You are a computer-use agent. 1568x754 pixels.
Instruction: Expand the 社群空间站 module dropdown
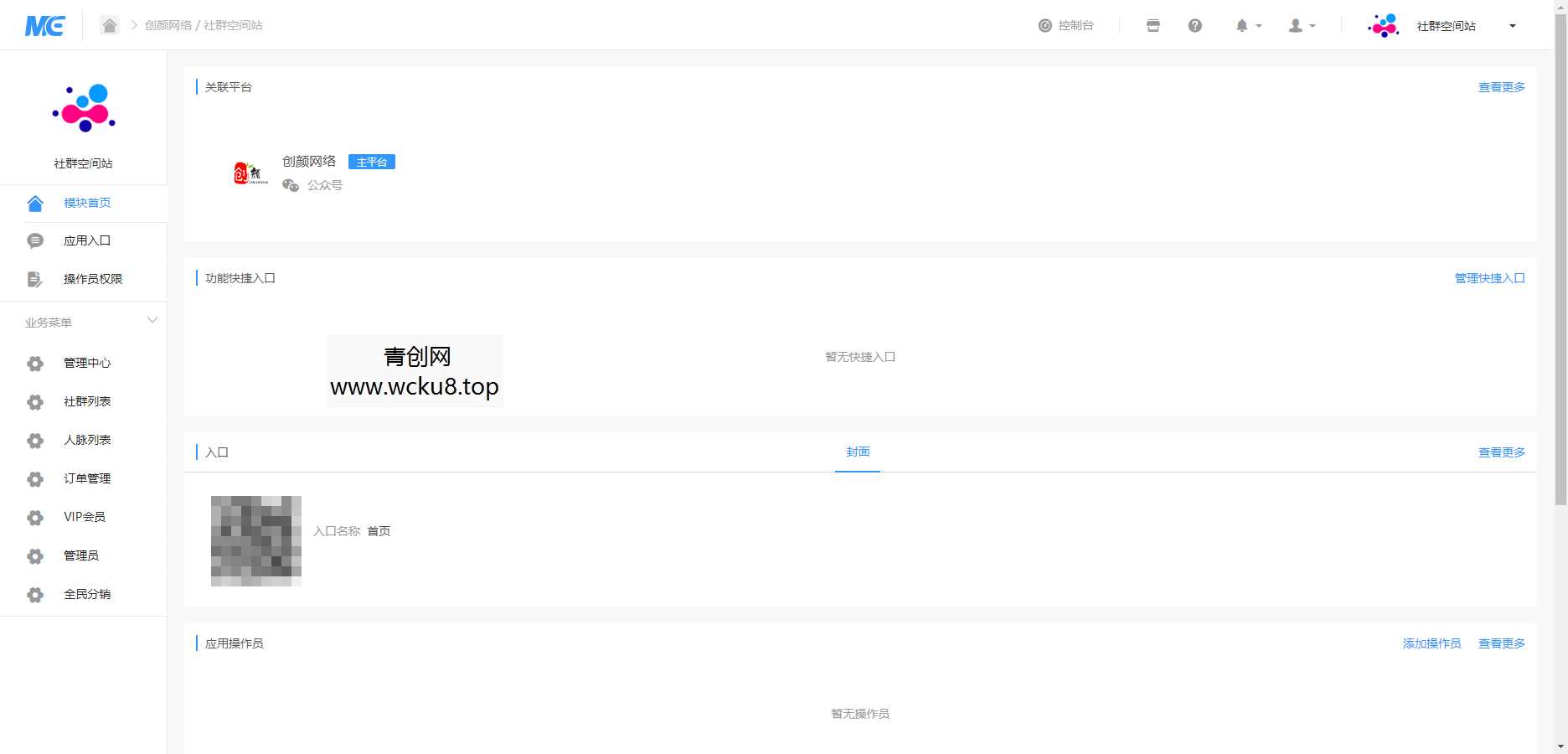[x=1512, y=26]
